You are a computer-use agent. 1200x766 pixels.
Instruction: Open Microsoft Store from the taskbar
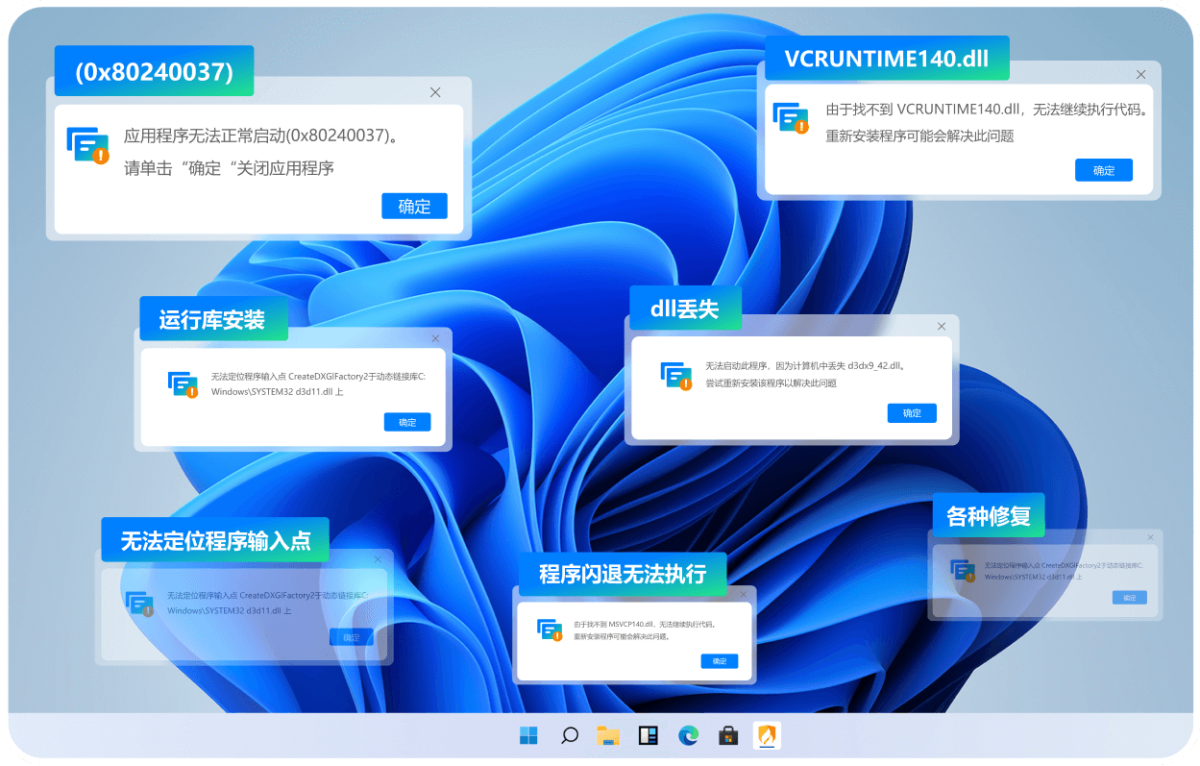coord(728,737)
